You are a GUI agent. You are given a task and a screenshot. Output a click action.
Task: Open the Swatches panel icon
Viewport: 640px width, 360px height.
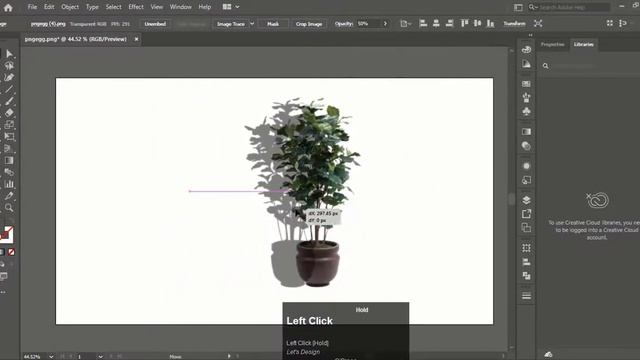(526, 84)
